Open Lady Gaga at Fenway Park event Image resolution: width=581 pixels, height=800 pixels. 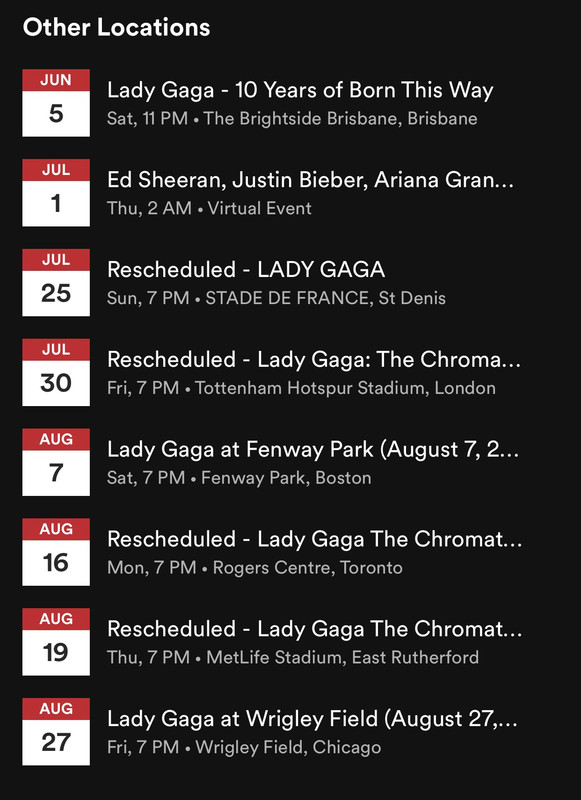313,450
